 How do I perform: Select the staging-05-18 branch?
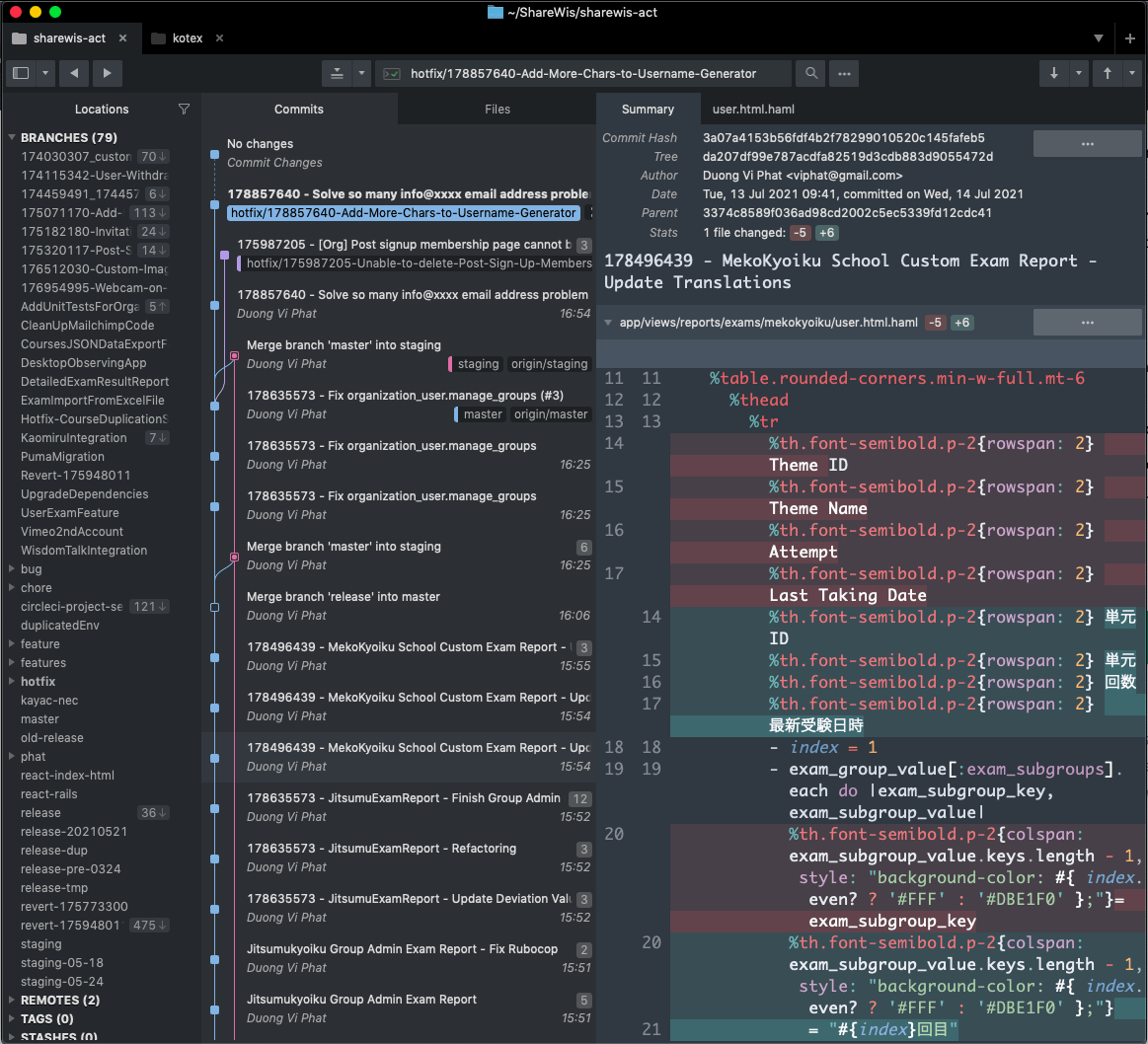tap(61, 963)
